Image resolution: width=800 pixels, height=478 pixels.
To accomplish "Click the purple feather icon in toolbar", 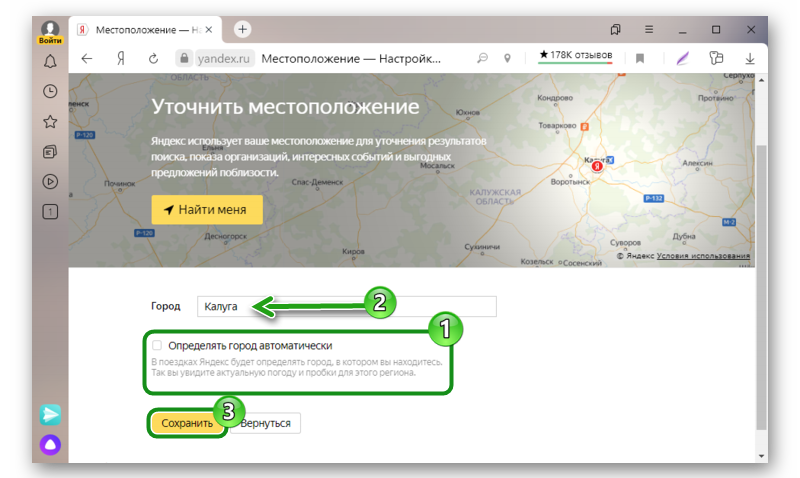I will (x=682, y=58).
